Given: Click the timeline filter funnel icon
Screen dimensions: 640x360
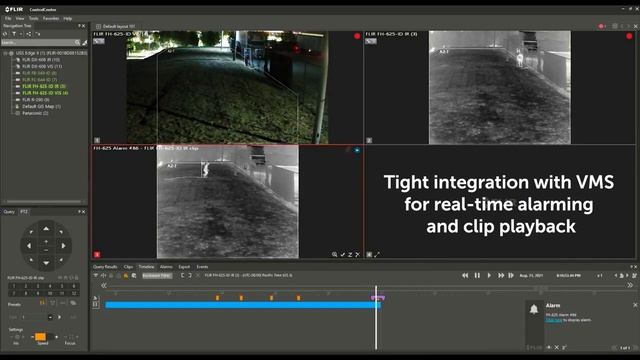Looking at the screenshot, I should [x=96, y=276].
